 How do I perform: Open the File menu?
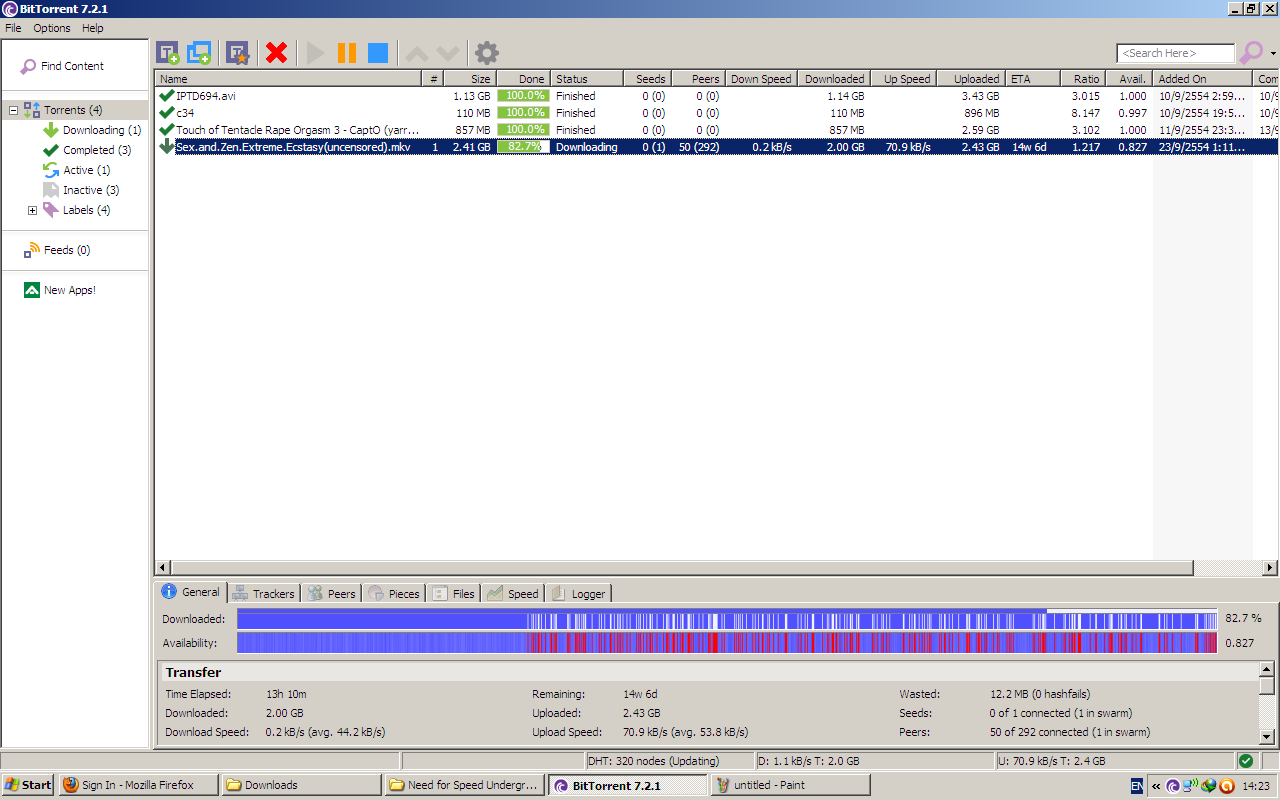coord(13,28)
